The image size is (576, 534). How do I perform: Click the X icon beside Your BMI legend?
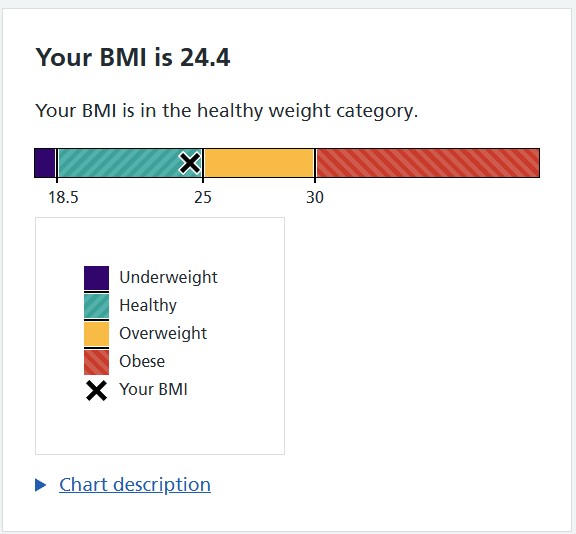[x=96, y=390]
